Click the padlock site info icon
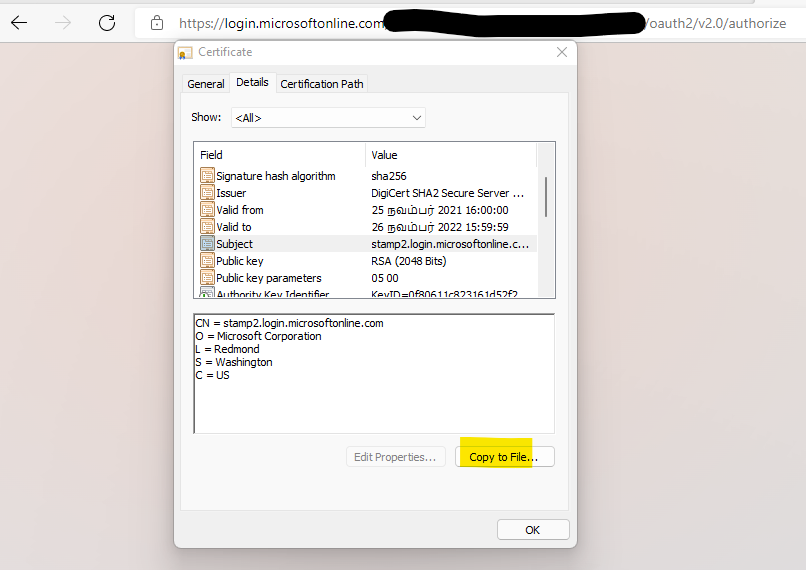This screenshot has width=806, height=570. [x=157, y=23]
